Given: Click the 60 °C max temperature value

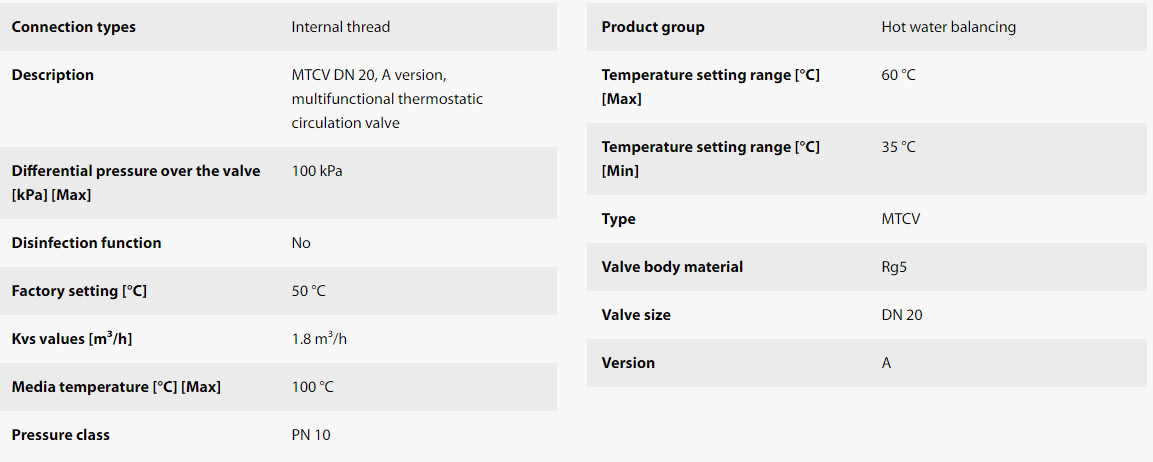Looking at the screenshot, I should [899, 75].
